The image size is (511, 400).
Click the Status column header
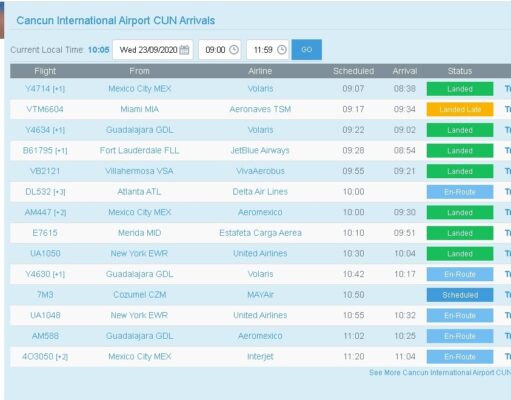tap(460, 71)
